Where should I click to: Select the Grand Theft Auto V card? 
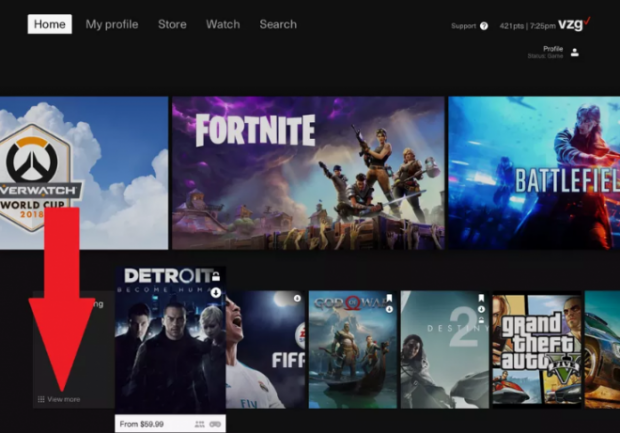pos(537,350)
